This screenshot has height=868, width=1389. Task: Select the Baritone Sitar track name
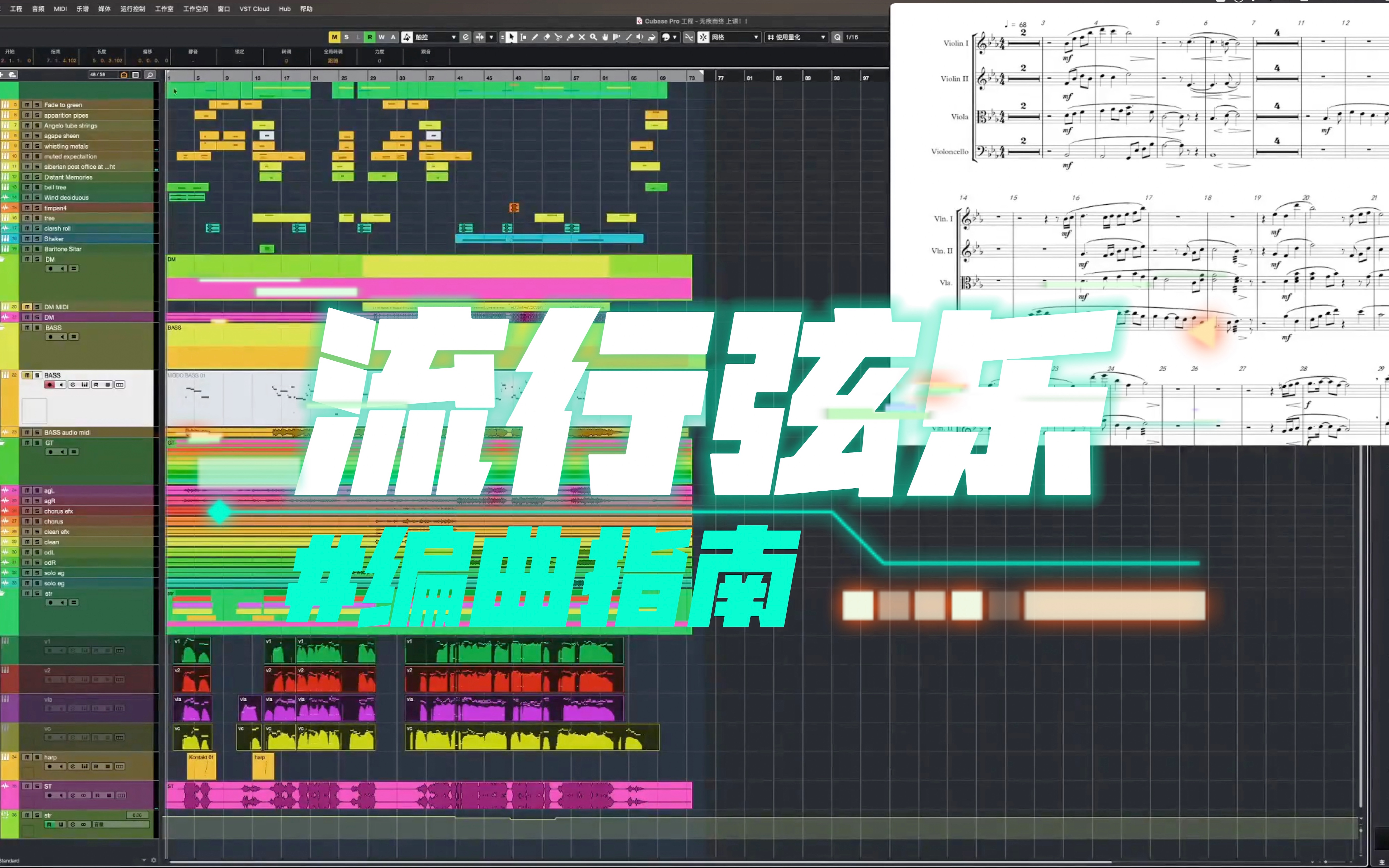[x=63, y=249]
